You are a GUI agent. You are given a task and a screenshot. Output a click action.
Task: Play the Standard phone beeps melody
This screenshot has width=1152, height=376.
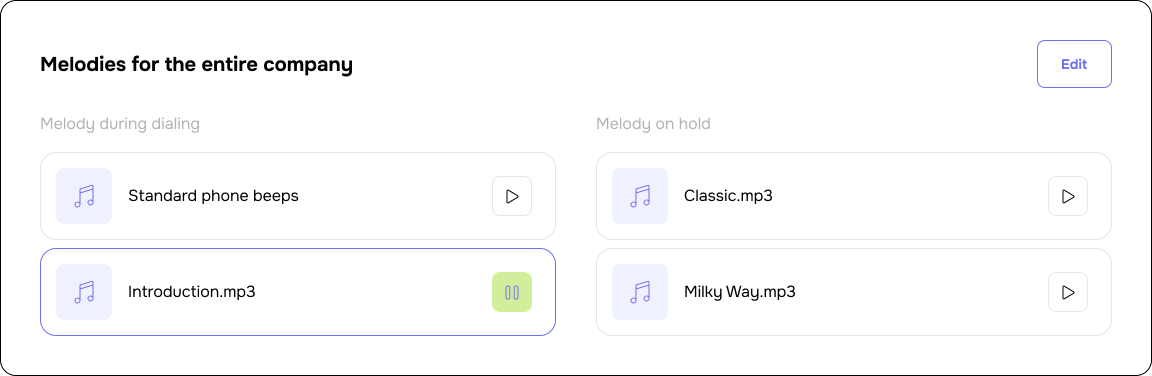tap(512, 196)
